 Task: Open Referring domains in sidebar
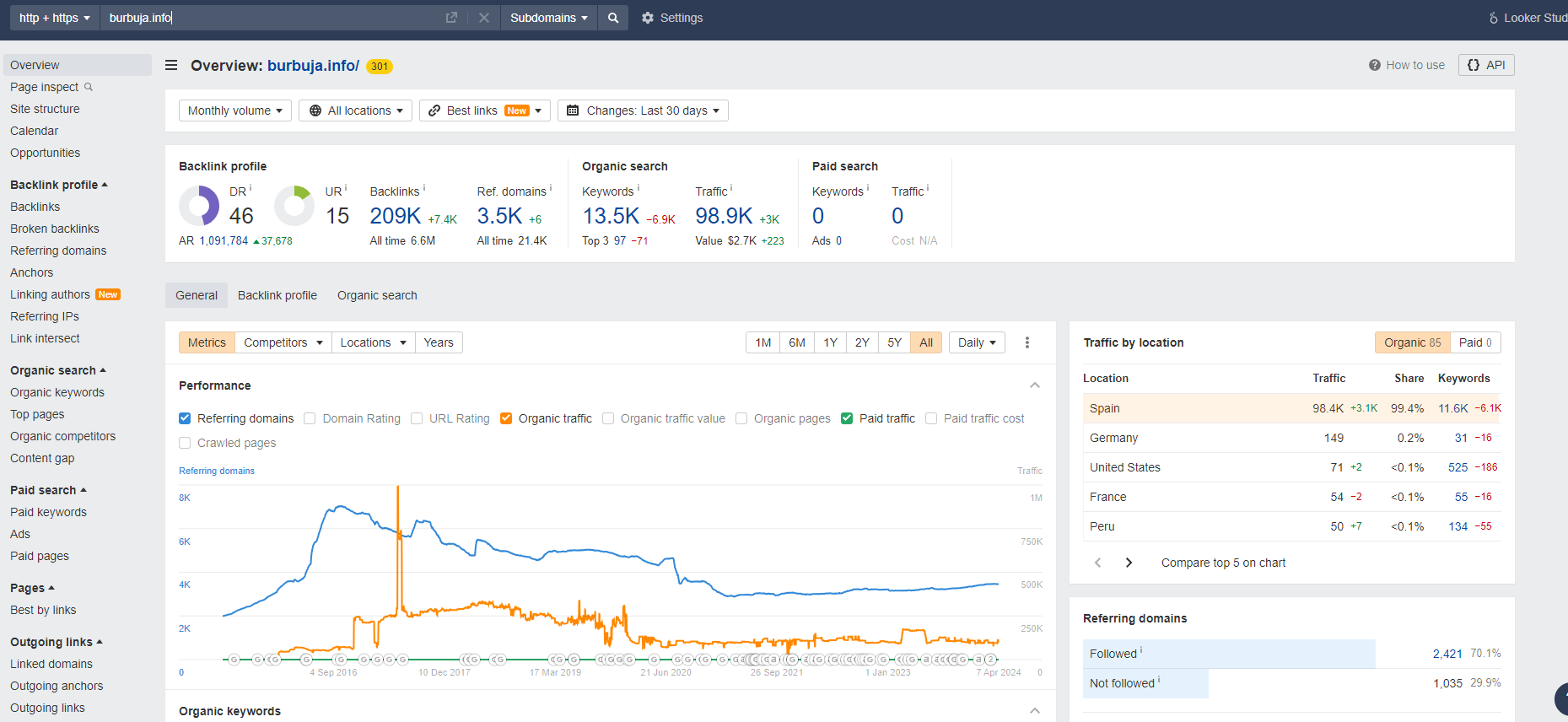(58, 251)
